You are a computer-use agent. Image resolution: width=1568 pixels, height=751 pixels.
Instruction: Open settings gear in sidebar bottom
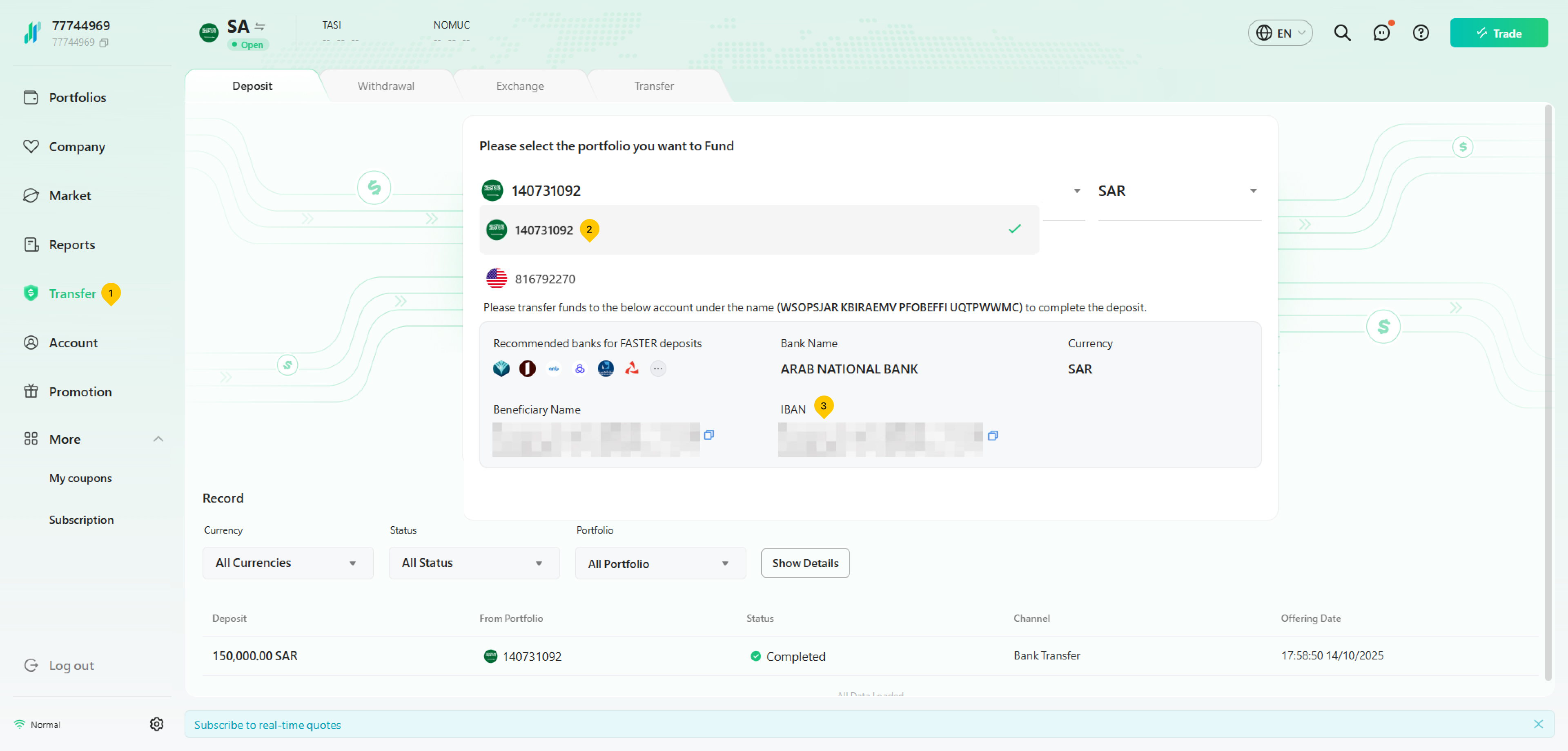point(156,724)
